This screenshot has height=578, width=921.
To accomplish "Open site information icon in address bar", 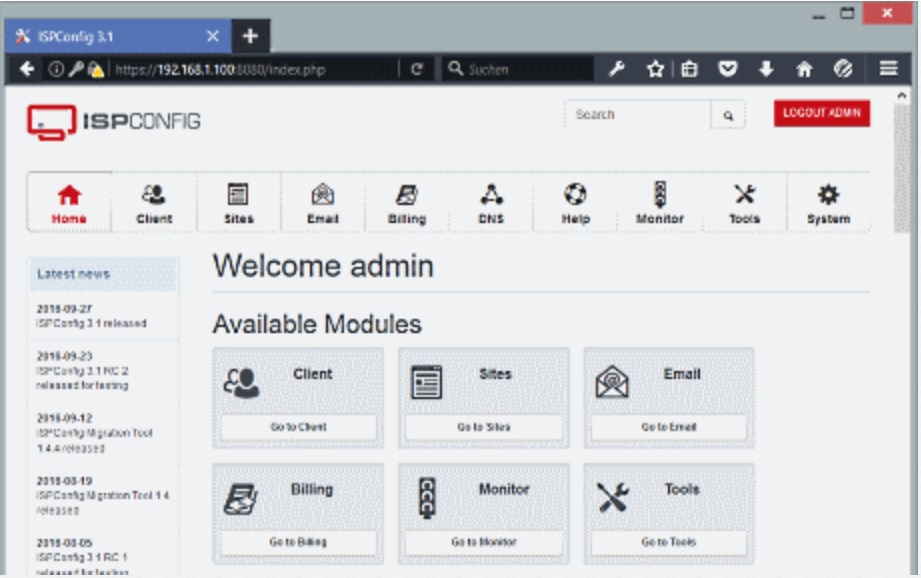I will coord(56,69).
